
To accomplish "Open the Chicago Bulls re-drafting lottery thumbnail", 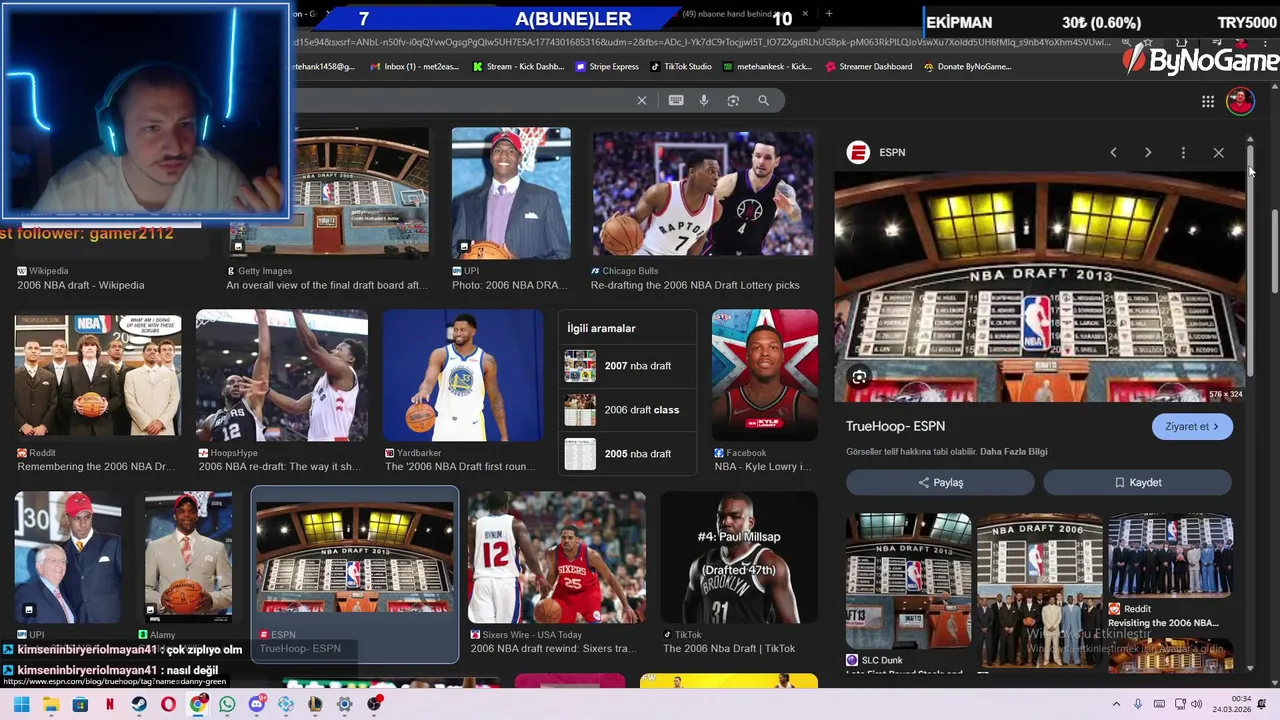I will (x=703, y=193).
